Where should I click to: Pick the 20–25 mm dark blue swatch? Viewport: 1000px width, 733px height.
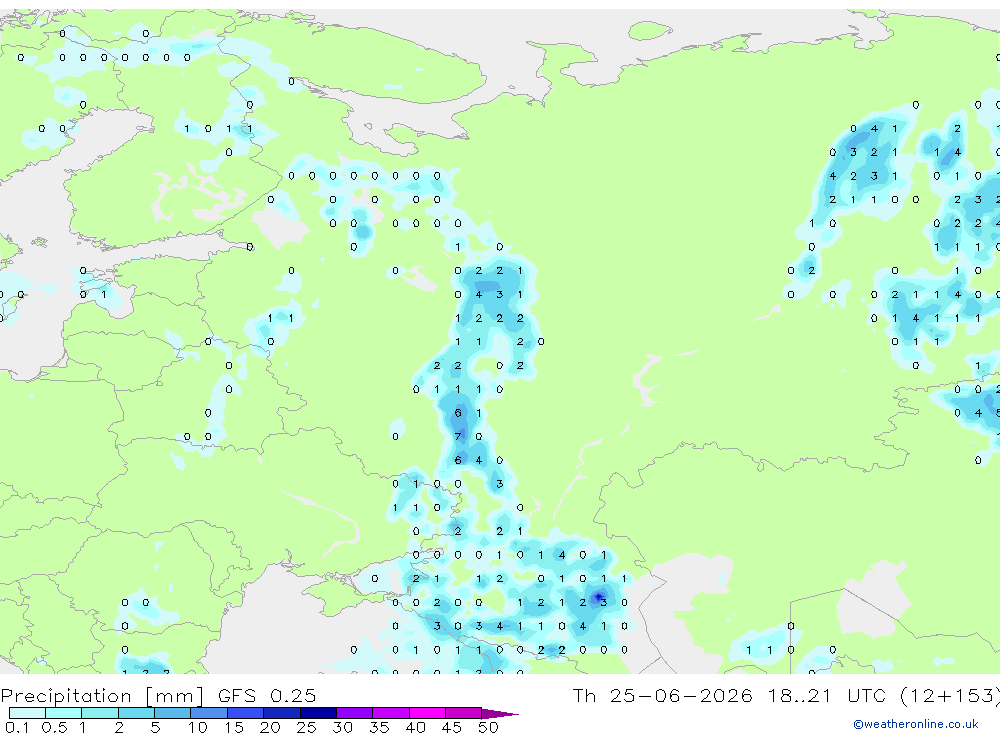(282, 713)
